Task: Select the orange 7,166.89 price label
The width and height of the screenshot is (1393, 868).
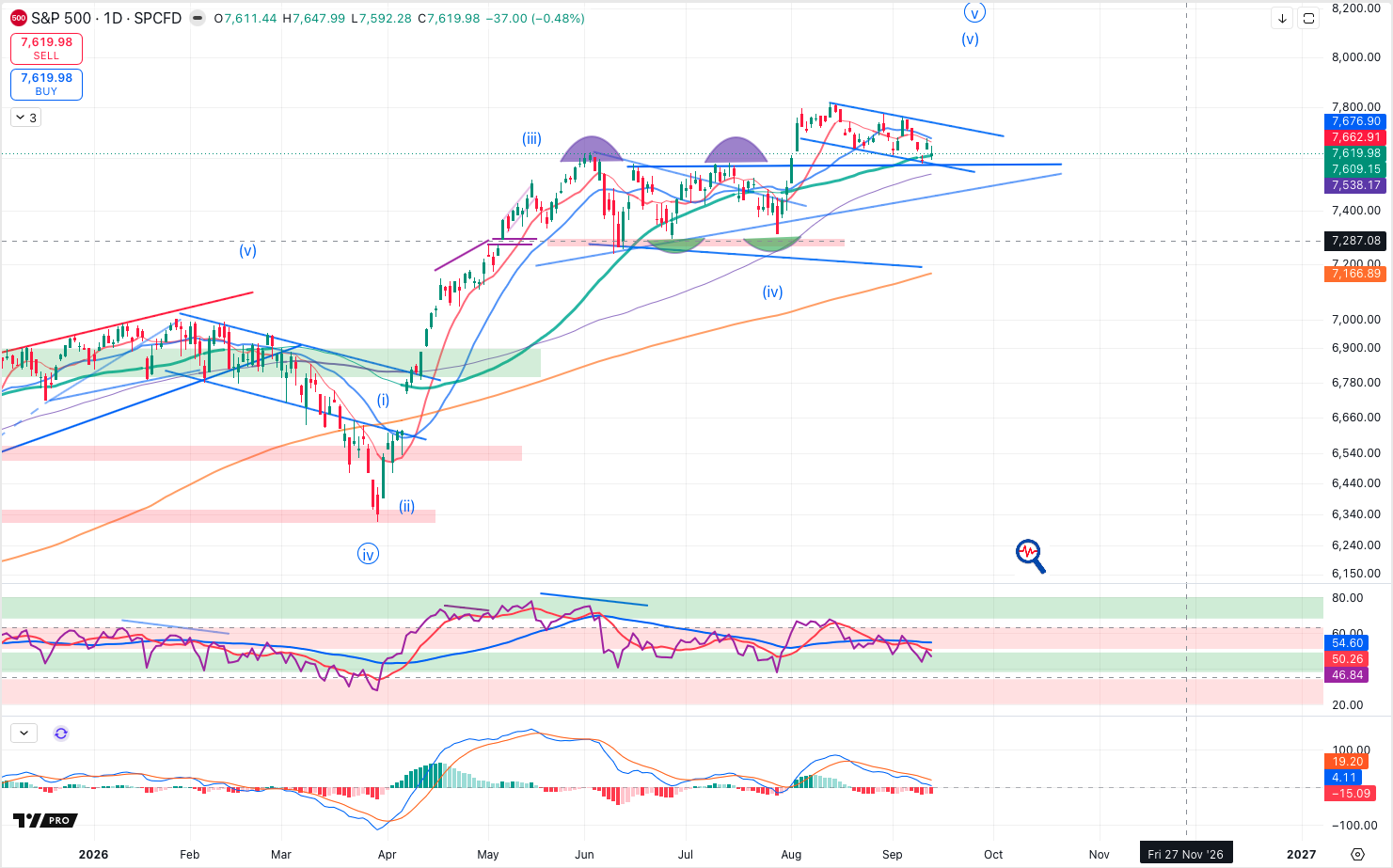Action: [x=1355, y=274]
